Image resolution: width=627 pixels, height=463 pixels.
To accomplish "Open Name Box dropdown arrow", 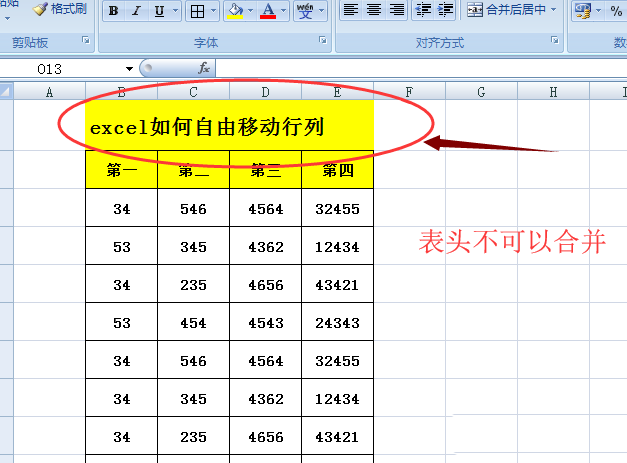I will [129, 69].
